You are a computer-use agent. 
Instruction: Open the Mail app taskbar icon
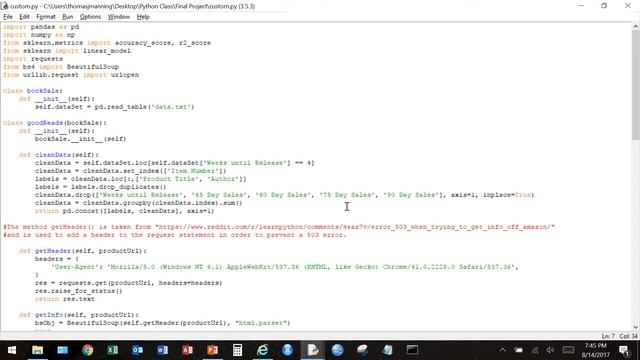point(62,350)
